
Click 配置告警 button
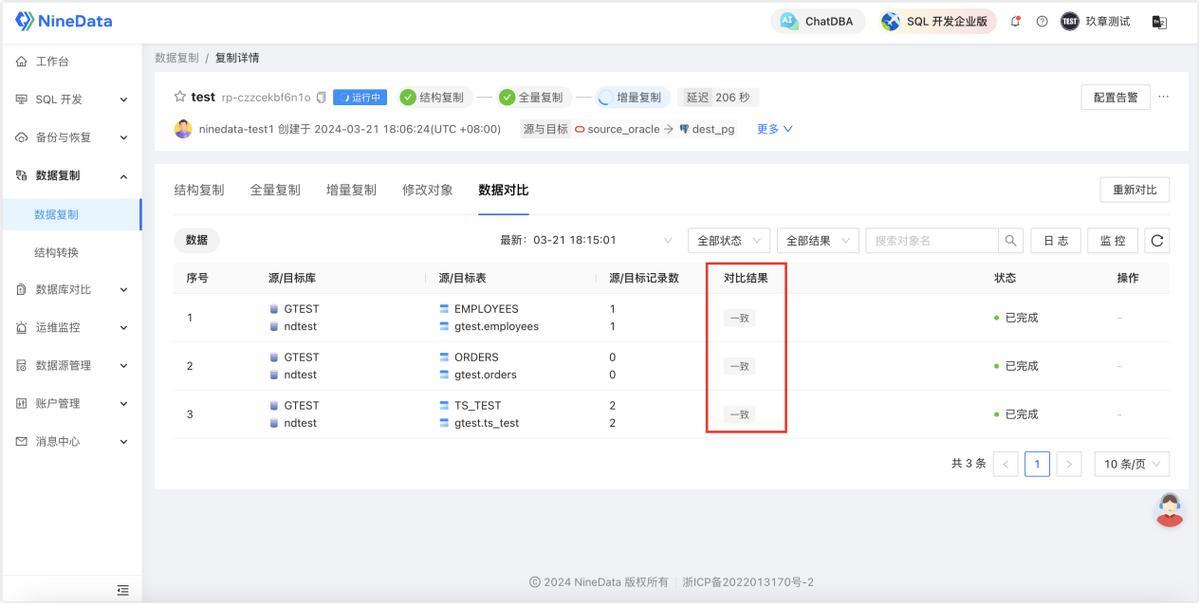[x=1115, y=97]
